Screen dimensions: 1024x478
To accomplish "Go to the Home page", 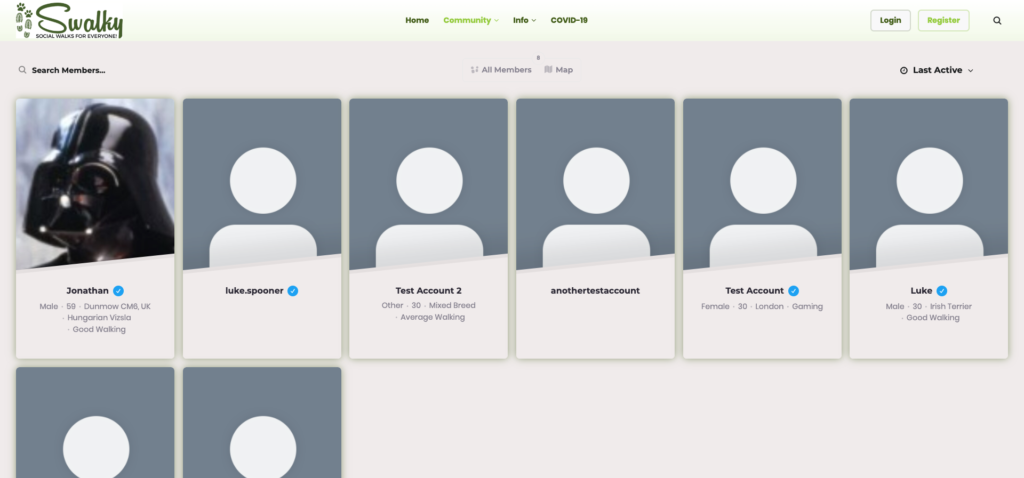I will tap(417, 20).
